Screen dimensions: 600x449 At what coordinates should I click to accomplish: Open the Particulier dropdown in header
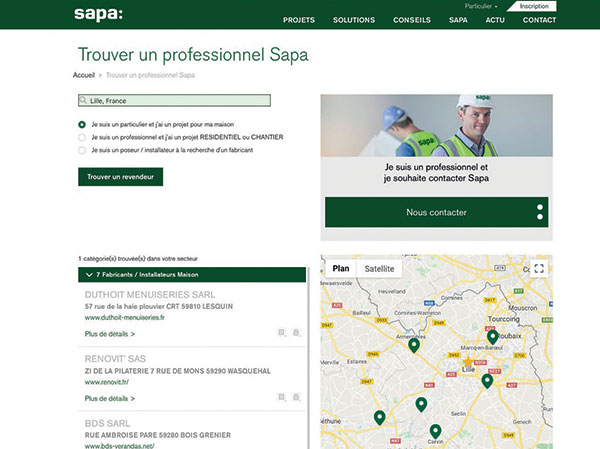[x=481, y=6]
